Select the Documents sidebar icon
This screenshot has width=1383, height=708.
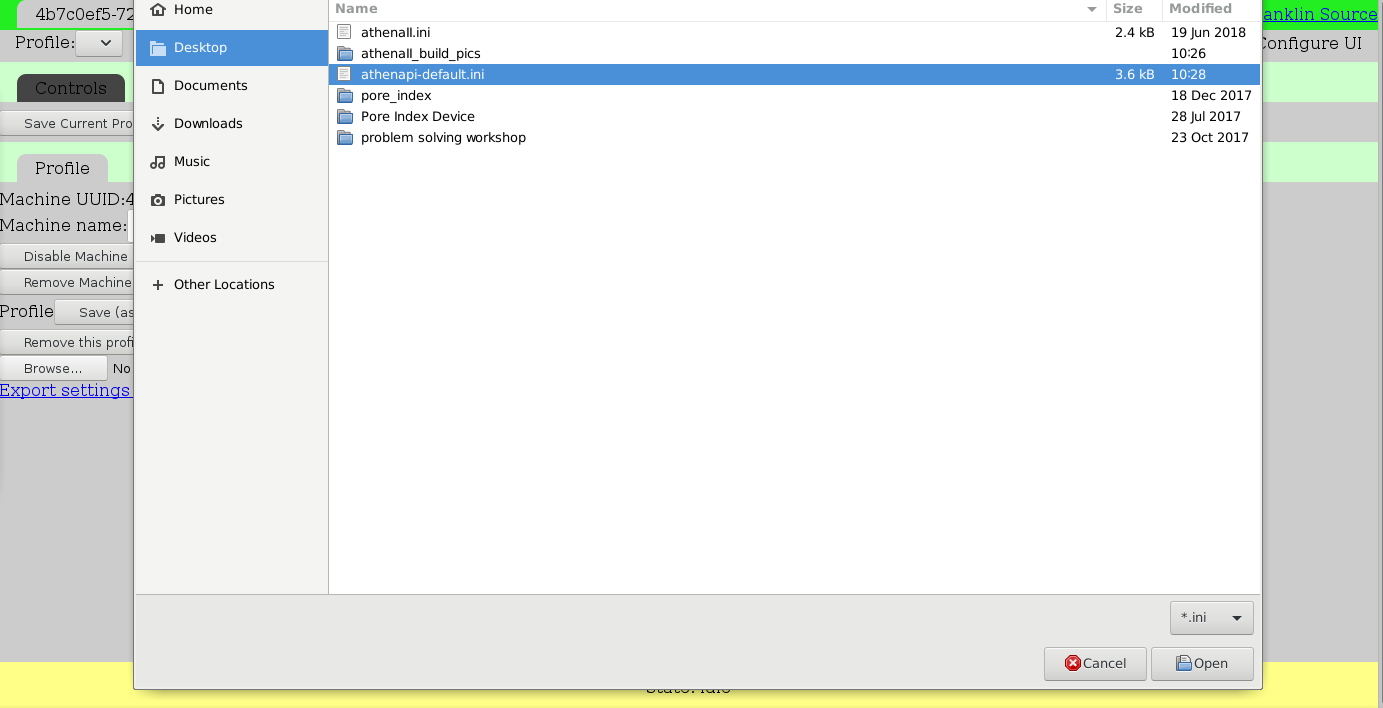158,86
